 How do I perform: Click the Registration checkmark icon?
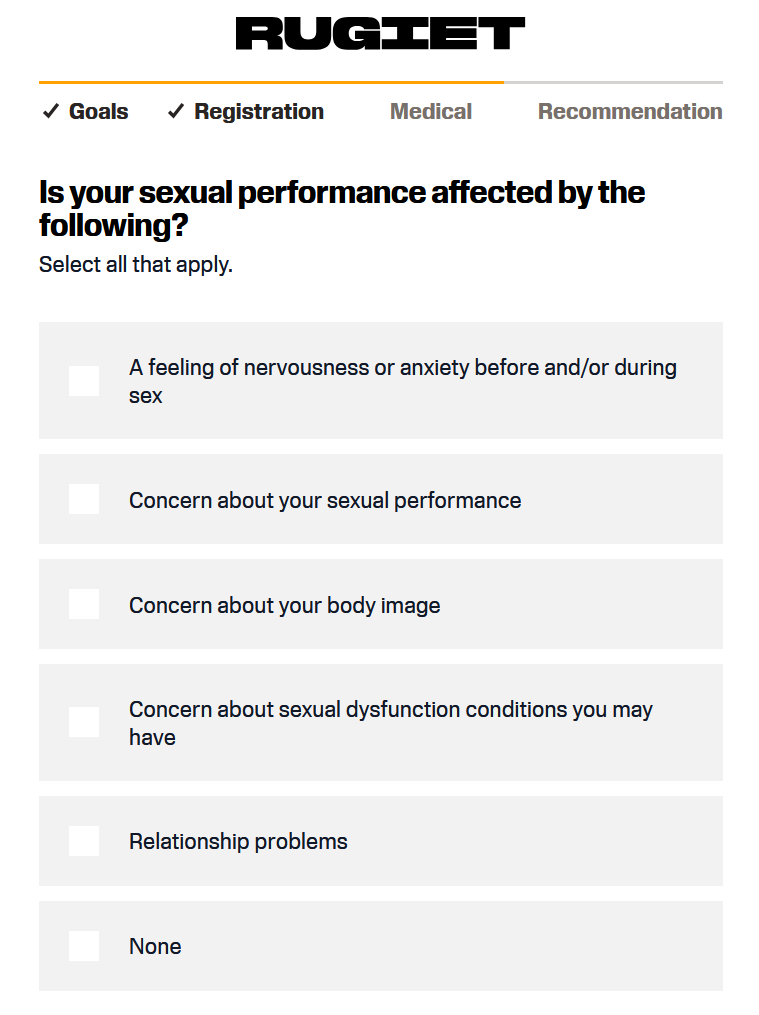176,111
